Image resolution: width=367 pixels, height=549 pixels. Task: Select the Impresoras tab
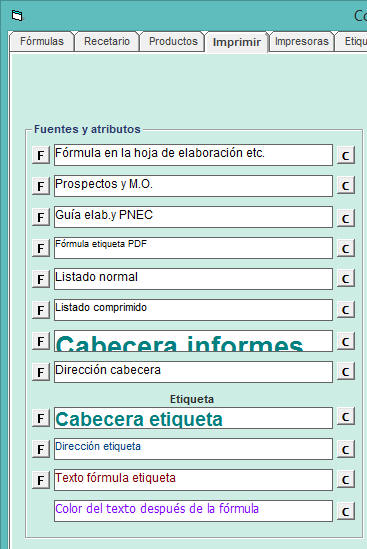click(302, 41)
